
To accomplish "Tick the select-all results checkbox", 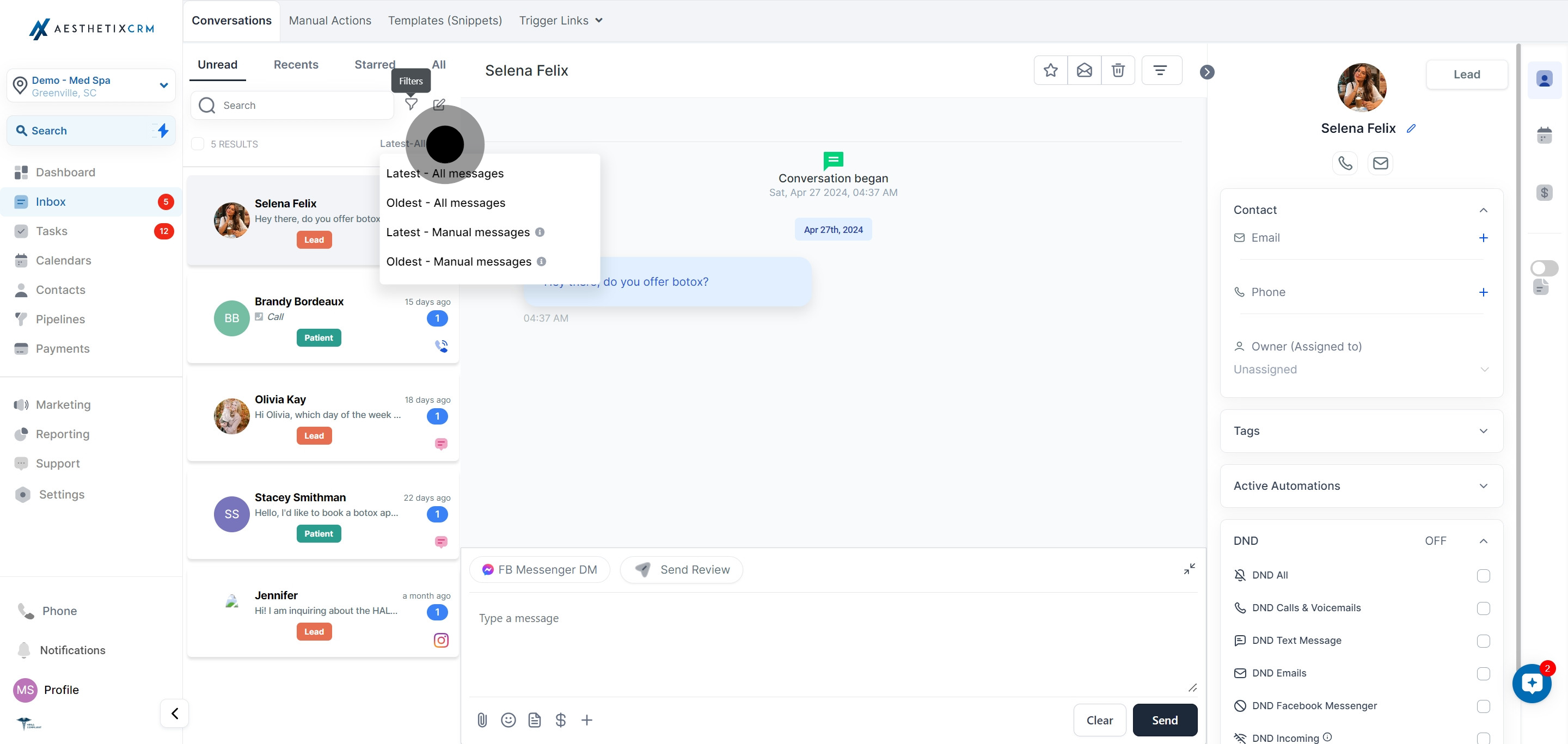I will tap(198, 144).
